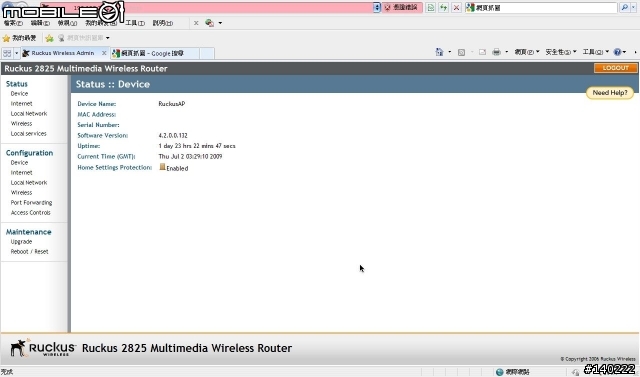
Task: Open Internet under Status section
Action: tap(21, 104)
